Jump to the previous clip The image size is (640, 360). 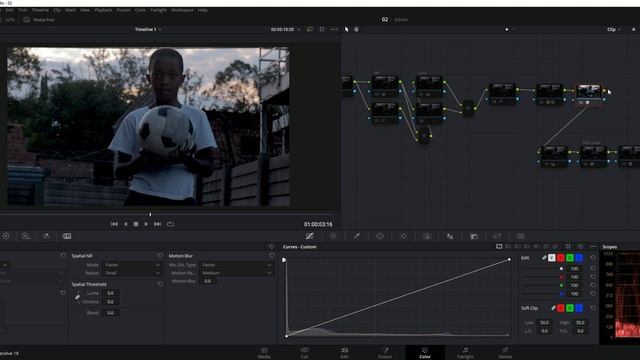(114, 224)
